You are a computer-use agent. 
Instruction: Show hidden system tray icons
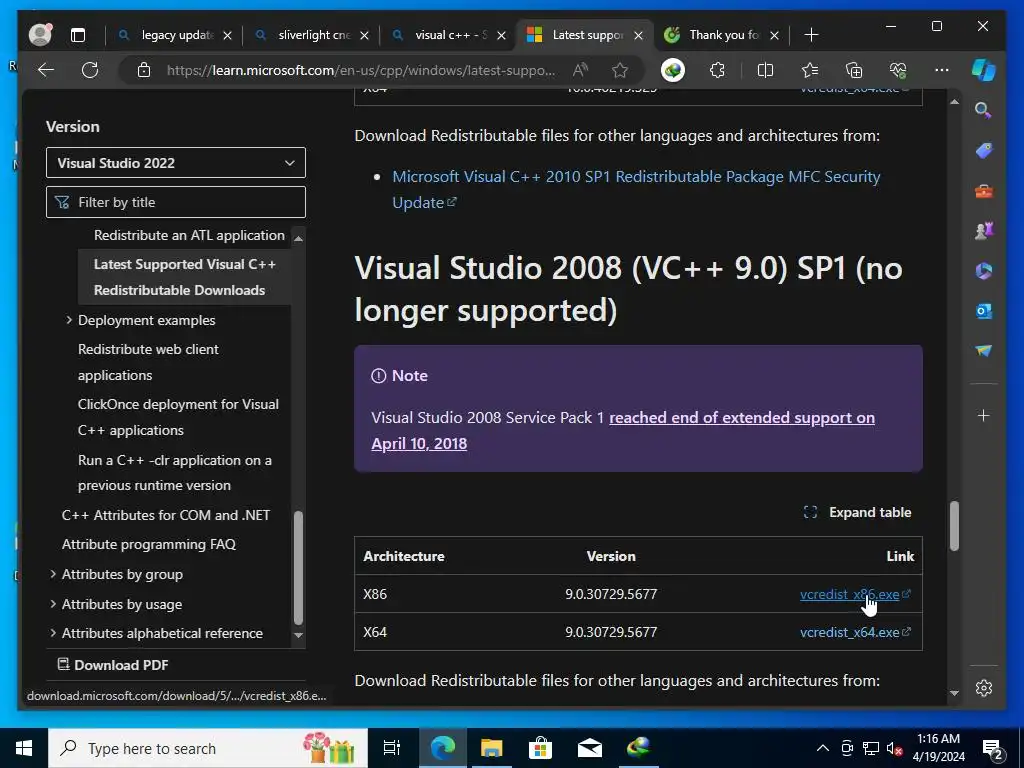point(823,748)
